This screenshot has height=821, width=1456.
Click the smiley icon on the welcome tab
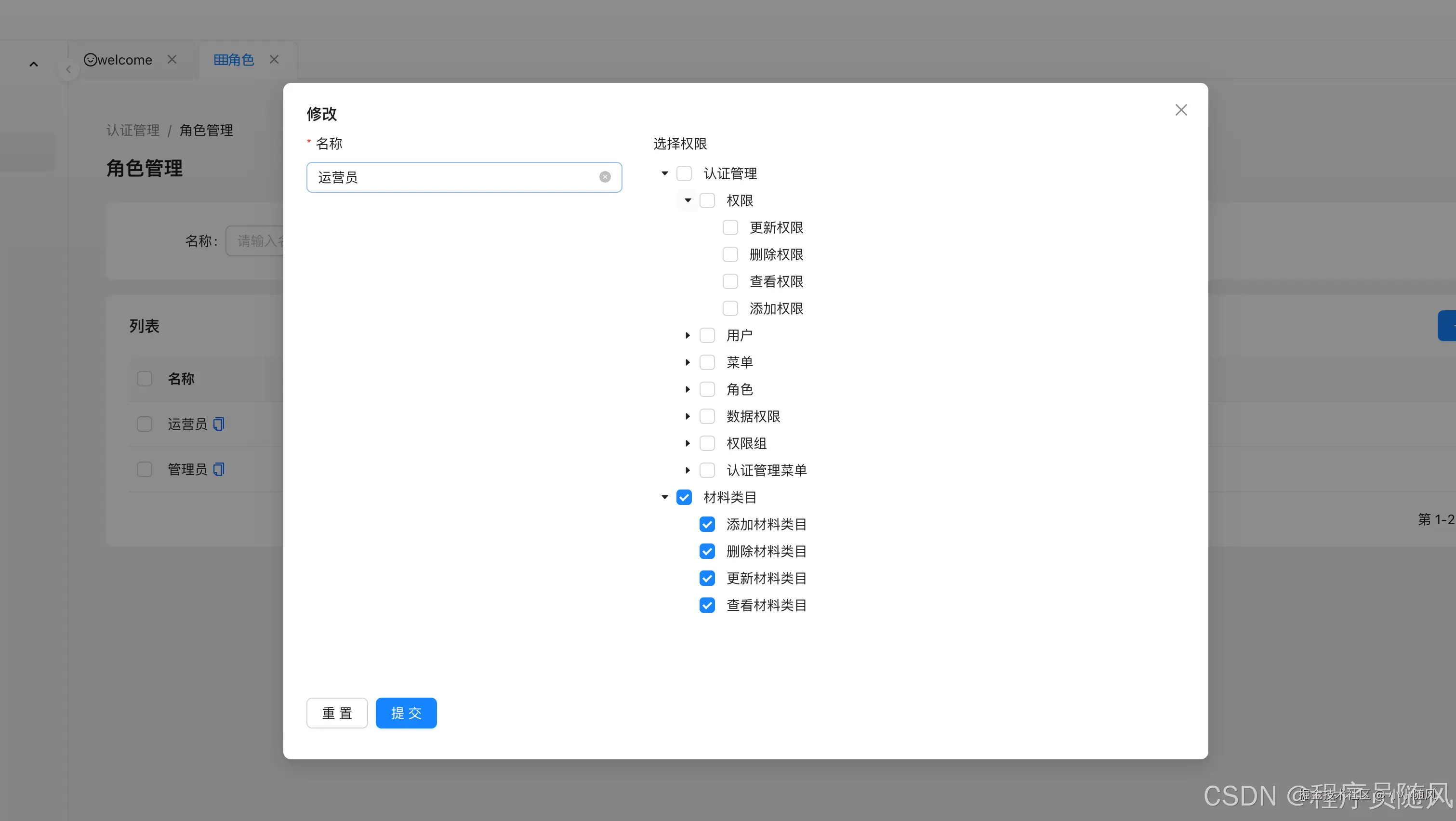pyautogui.click(x=91, y=59)
